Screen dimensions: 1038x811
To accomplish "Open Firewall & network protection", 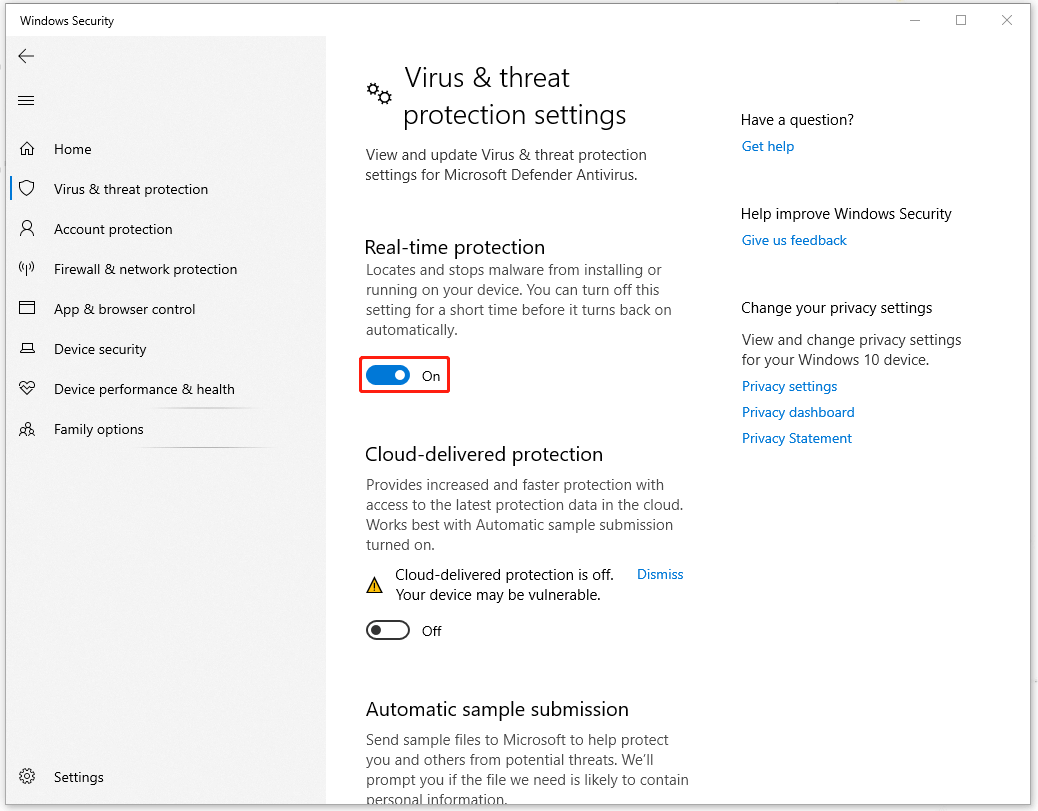I will 145,269.
